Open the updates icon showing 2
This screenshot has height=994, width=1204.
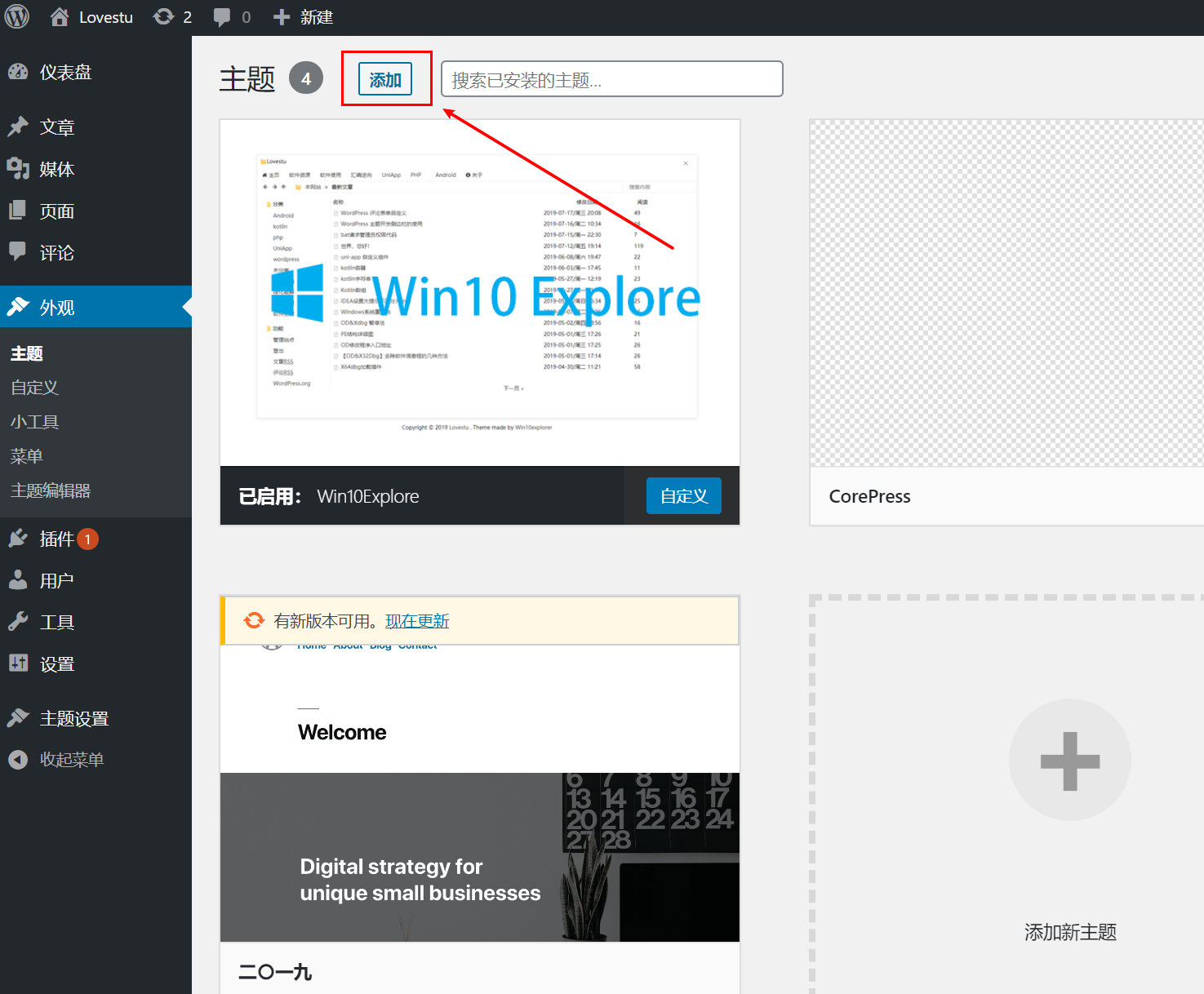[163, 17]
